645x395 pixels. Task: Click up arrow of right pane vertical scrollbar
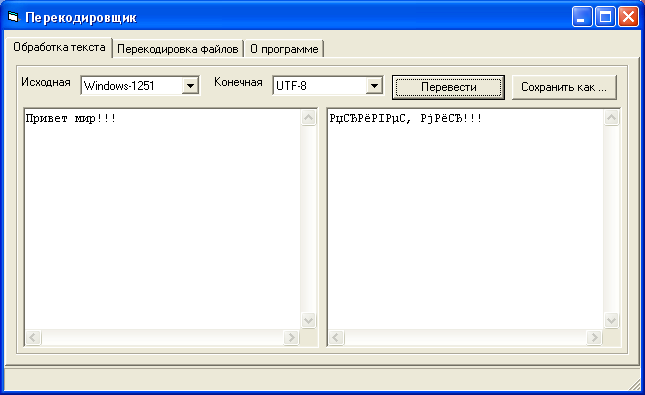click(x=612, y=118)
